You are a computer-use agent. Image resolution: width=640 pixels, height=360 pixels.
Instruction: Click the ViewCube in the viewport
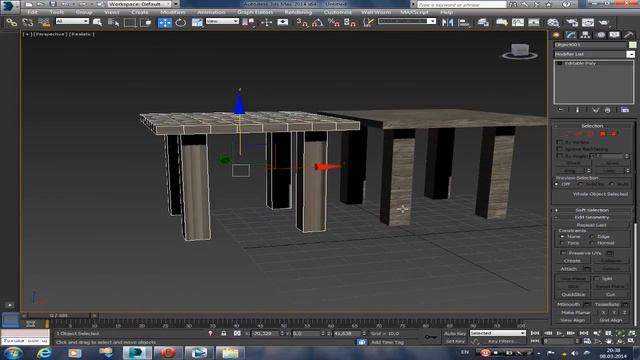coord(520,51)
